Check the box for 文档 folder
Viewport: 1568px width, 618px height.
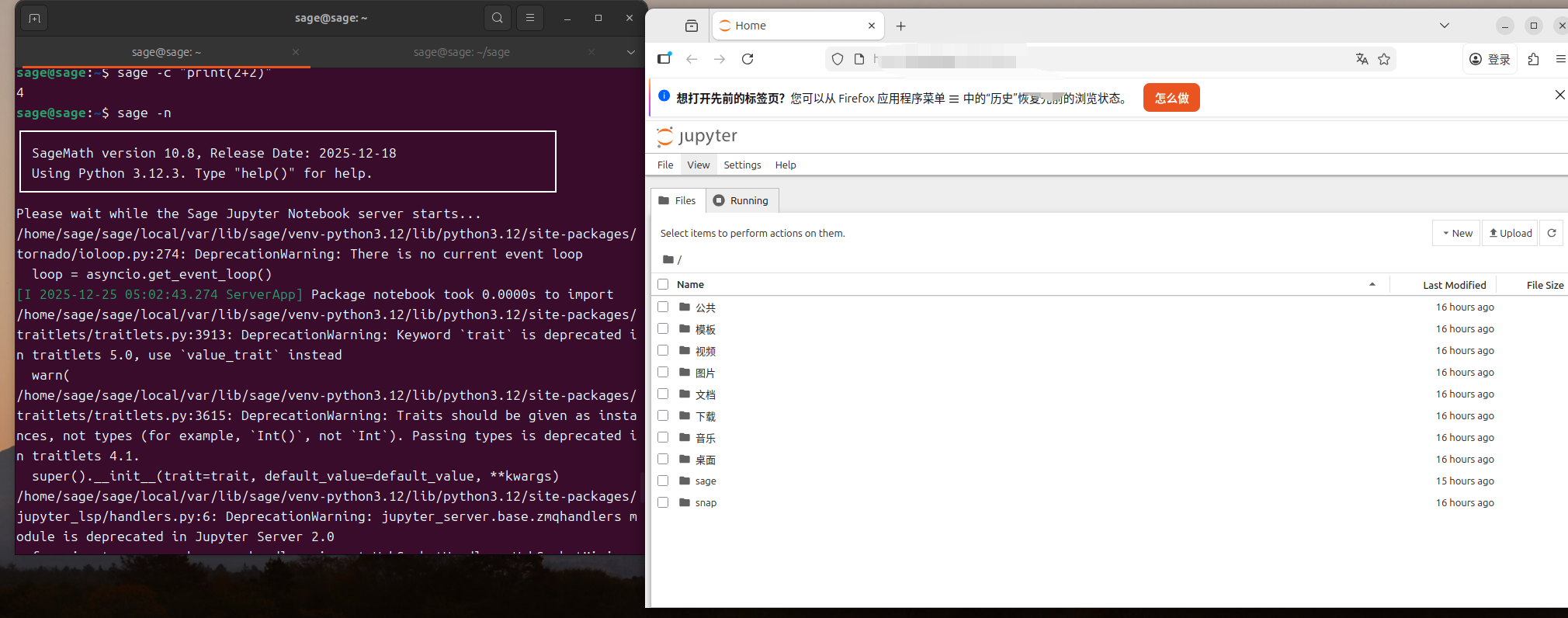(x=663, y=394)
